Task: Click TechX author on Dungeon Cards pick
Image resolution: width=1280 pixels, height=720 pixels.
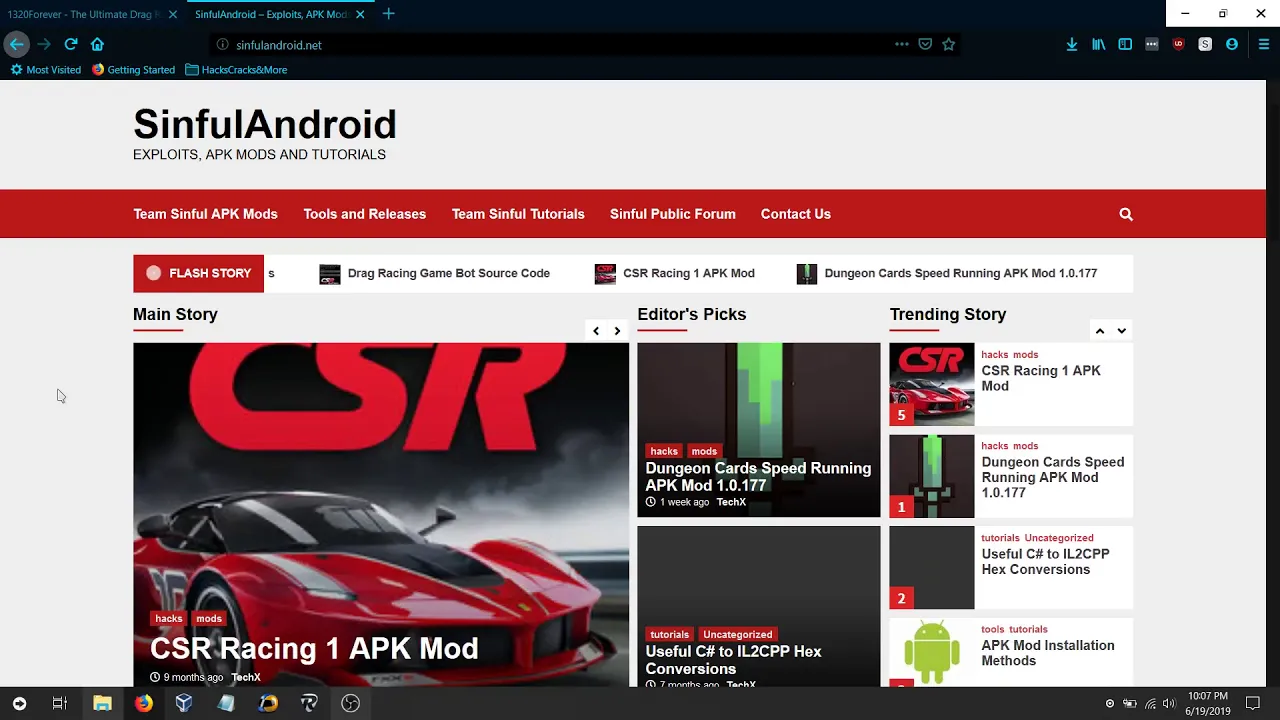Action: (731, 502)
